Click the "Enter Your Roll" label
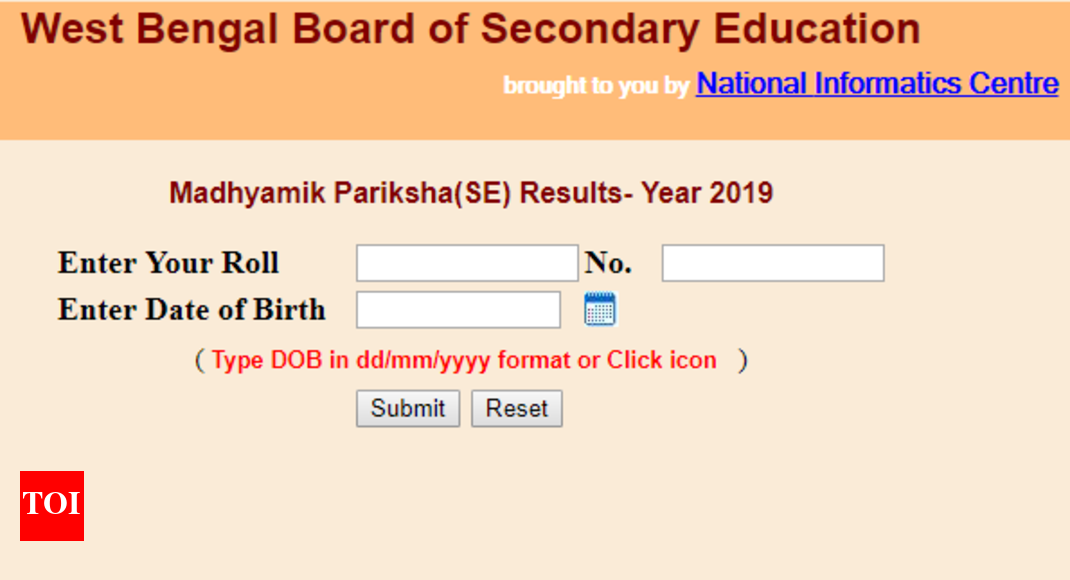Viewport: 1070px width, 580px height. (168, 263)
